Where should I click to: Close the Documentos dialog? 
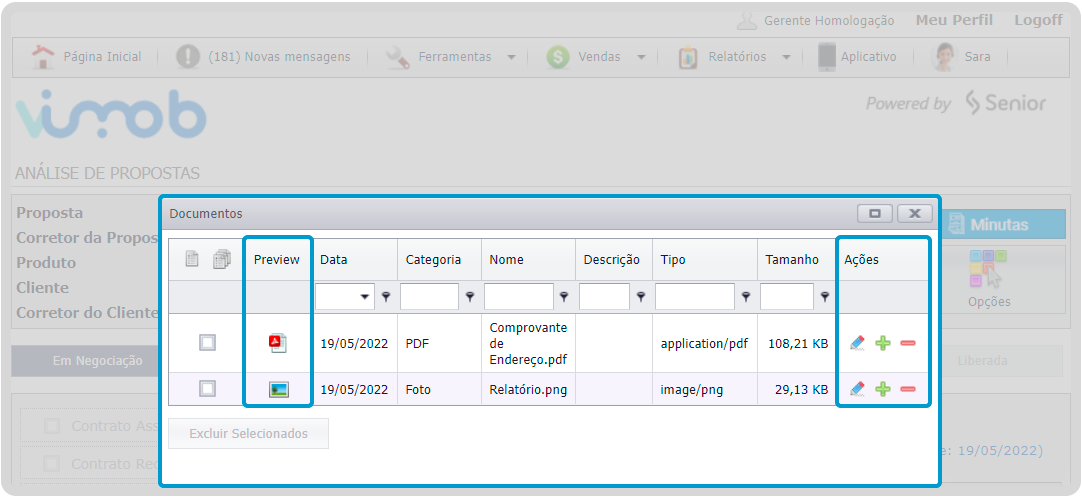pyautogui.click(x=915, y=214)
